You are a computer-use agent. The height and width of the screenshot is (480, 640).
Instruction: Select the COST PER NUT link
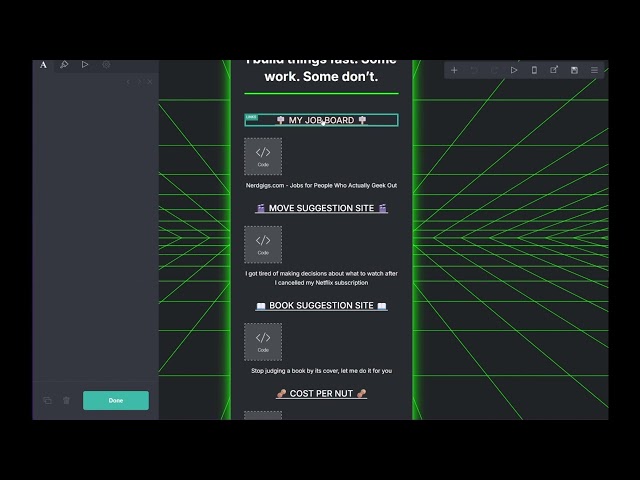click(x=321, y=393)
